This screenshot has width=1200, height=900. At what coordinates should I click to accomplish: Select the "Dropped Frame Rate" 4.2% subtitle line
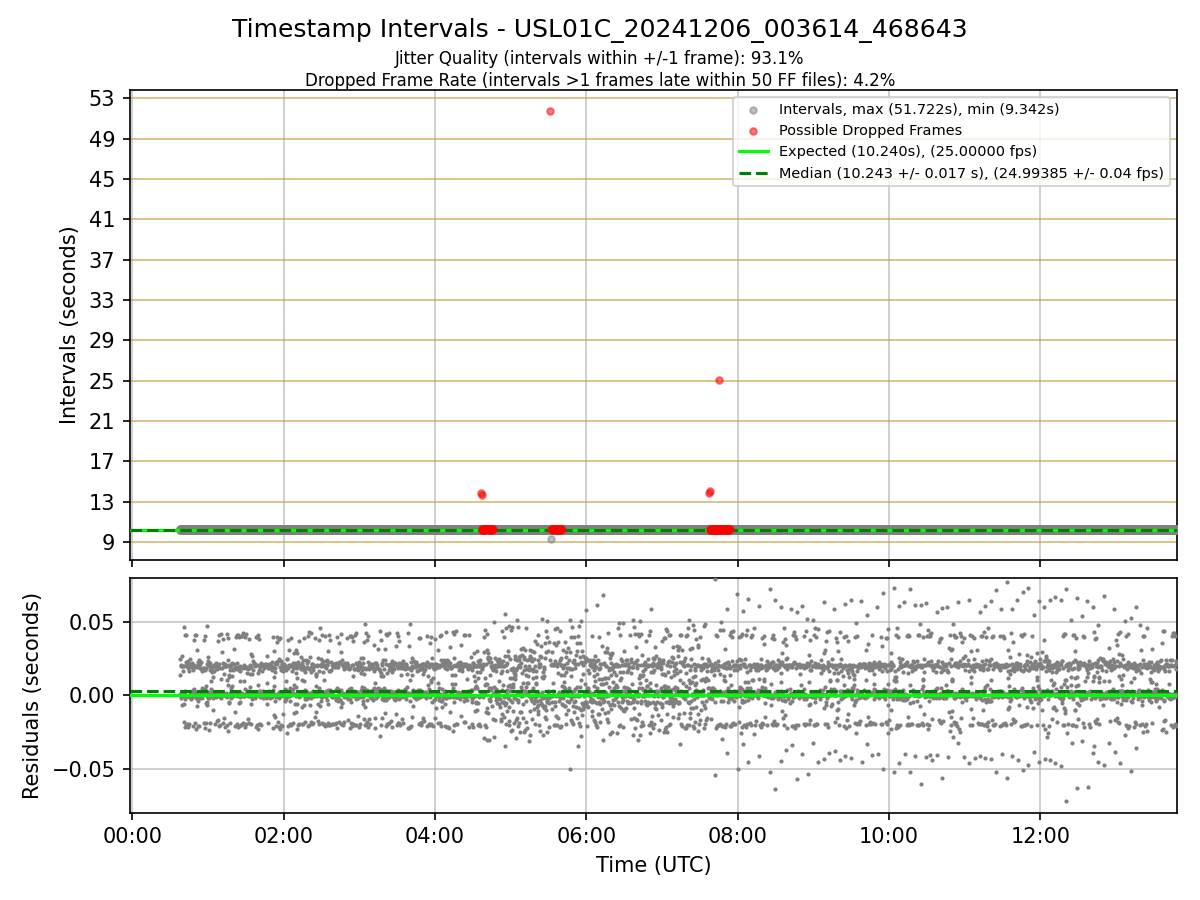[599, 79]
